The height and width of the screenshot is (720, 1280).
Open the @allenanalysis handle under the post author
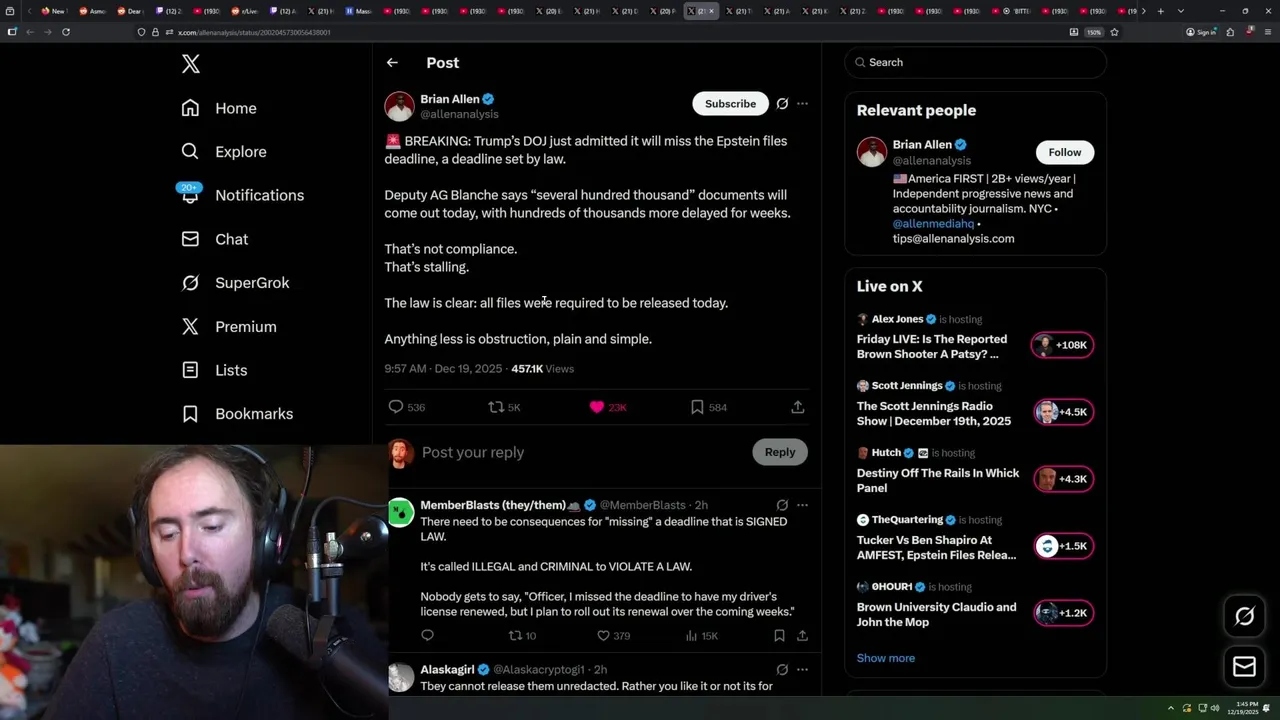coord(459,114)
